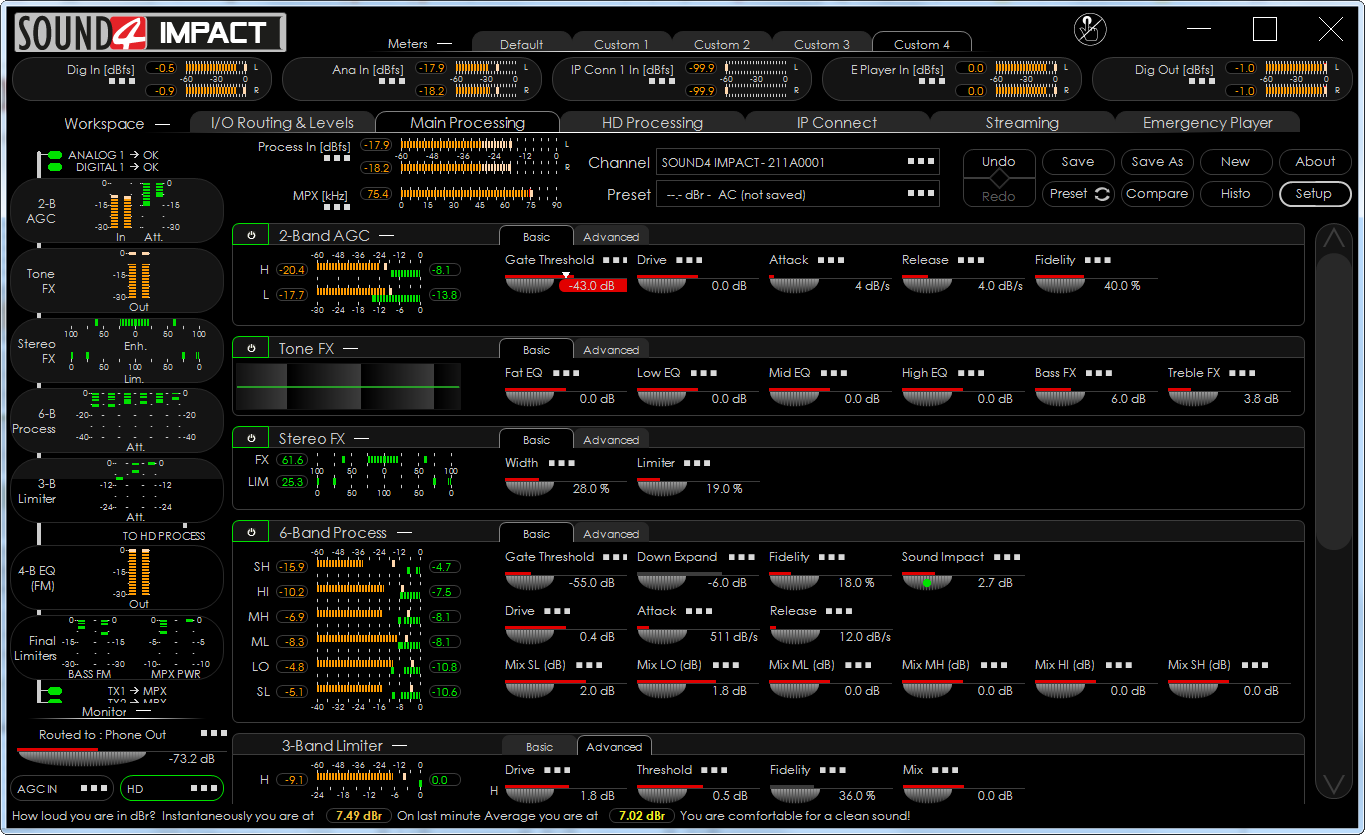Click the Redo button
The width and height of the screenshot is (1365, 835).
click(x=998, y=196)
